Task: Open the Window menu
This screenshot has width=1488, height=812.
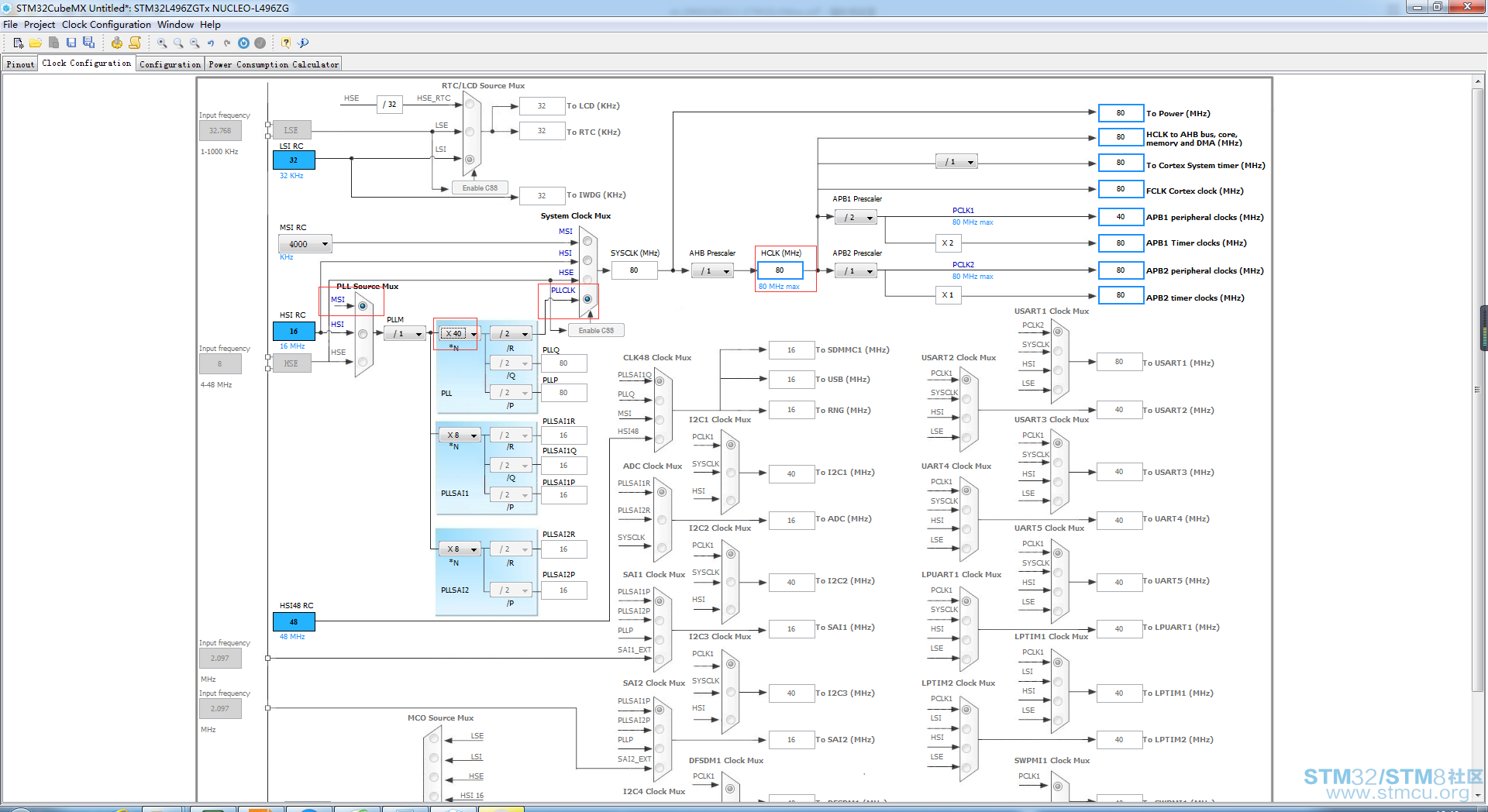Action: pos(176,25)
